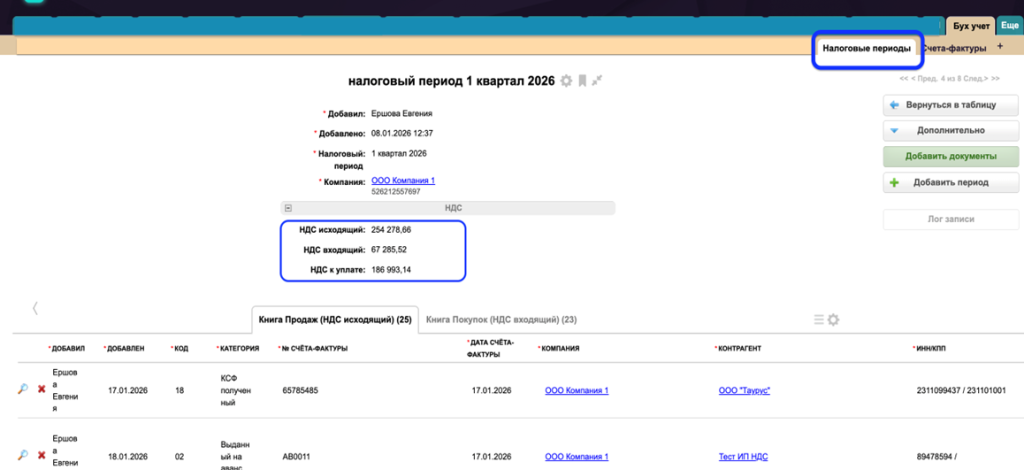Click the gear icon beside the period title
The width and height of the screenshot is (1024, 470).
567,80
